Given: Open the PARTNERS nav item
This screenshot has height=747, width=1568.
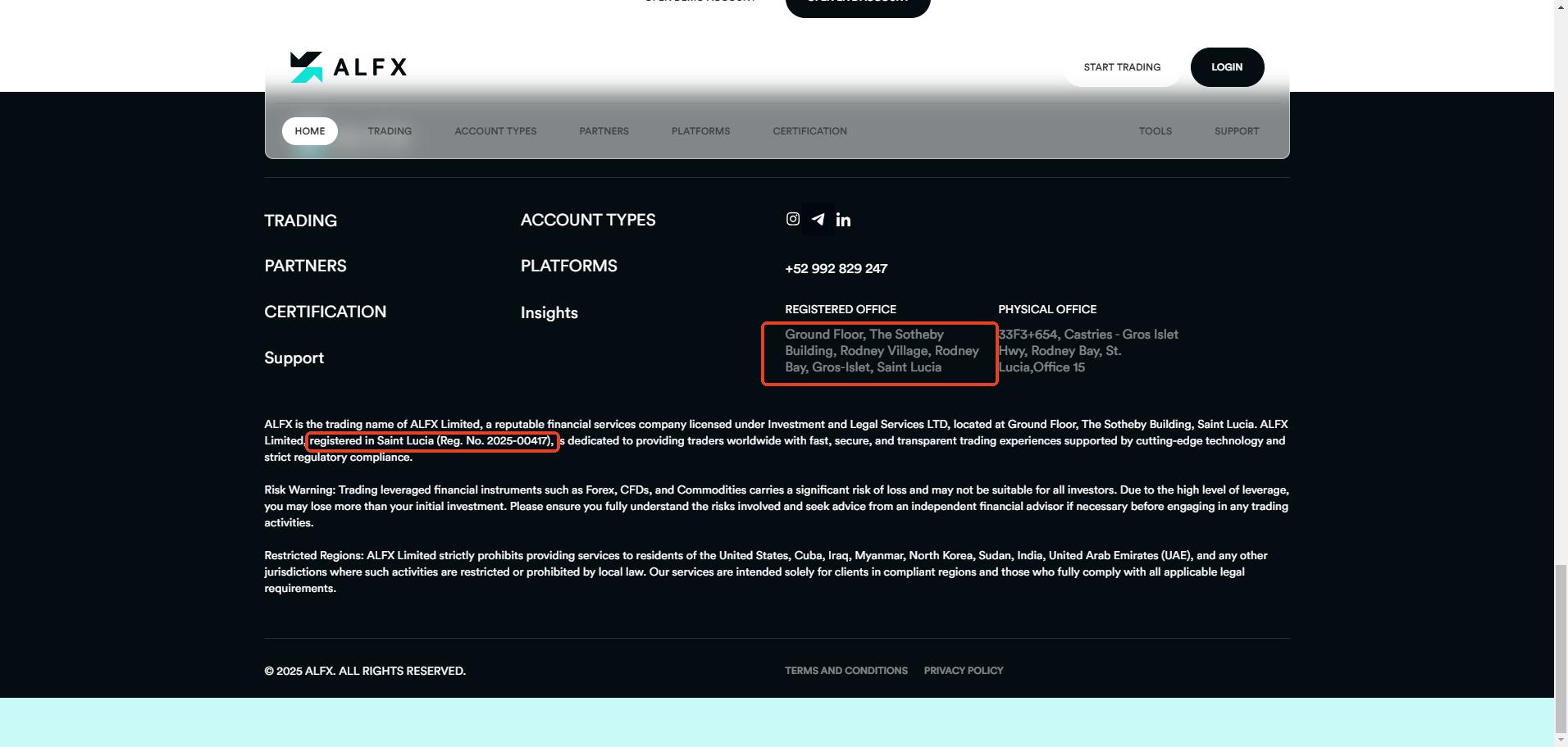Looking at the screenshot, I should point(604,131).
